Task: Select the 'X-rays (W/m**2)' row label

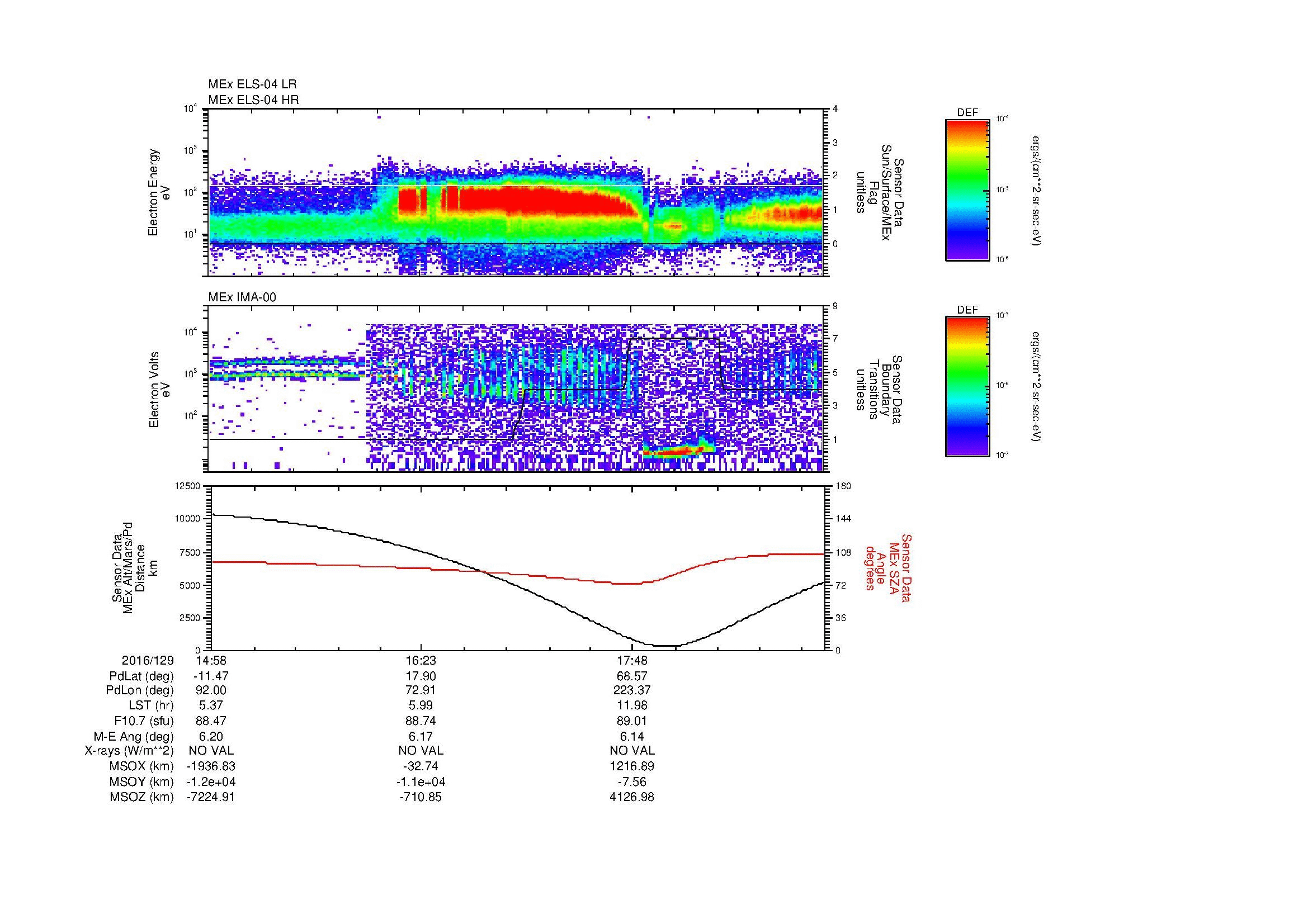Action: pyautogui.click(x=129, y=751)
